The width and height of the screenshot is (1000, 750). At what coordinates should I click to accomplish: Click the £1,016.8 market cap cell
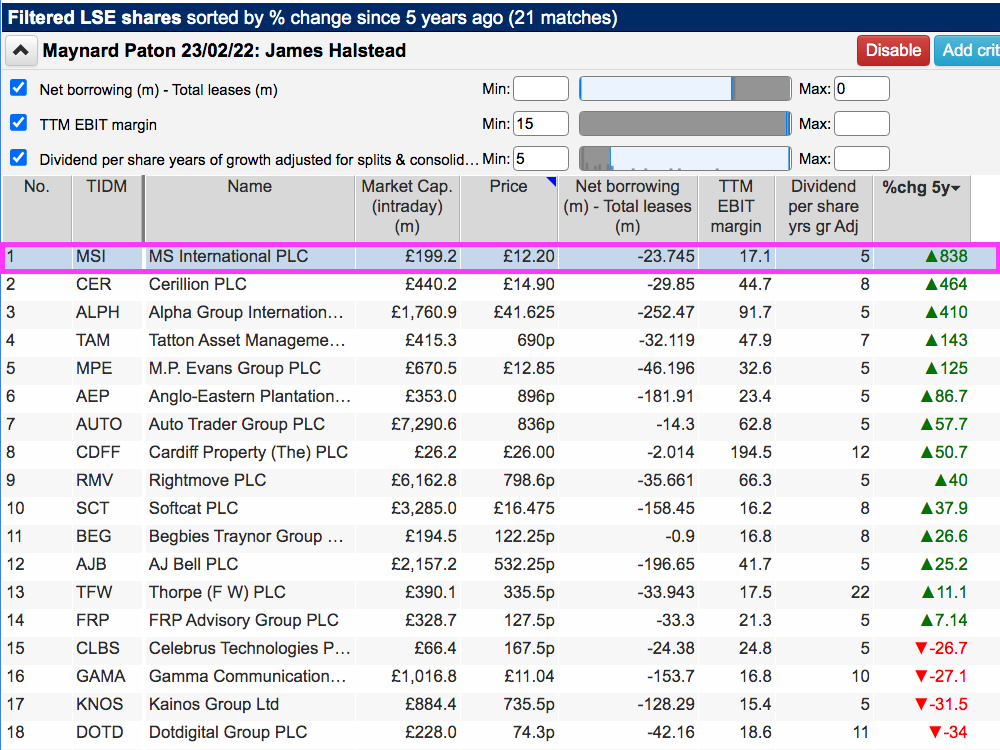(x=423, y=677)
